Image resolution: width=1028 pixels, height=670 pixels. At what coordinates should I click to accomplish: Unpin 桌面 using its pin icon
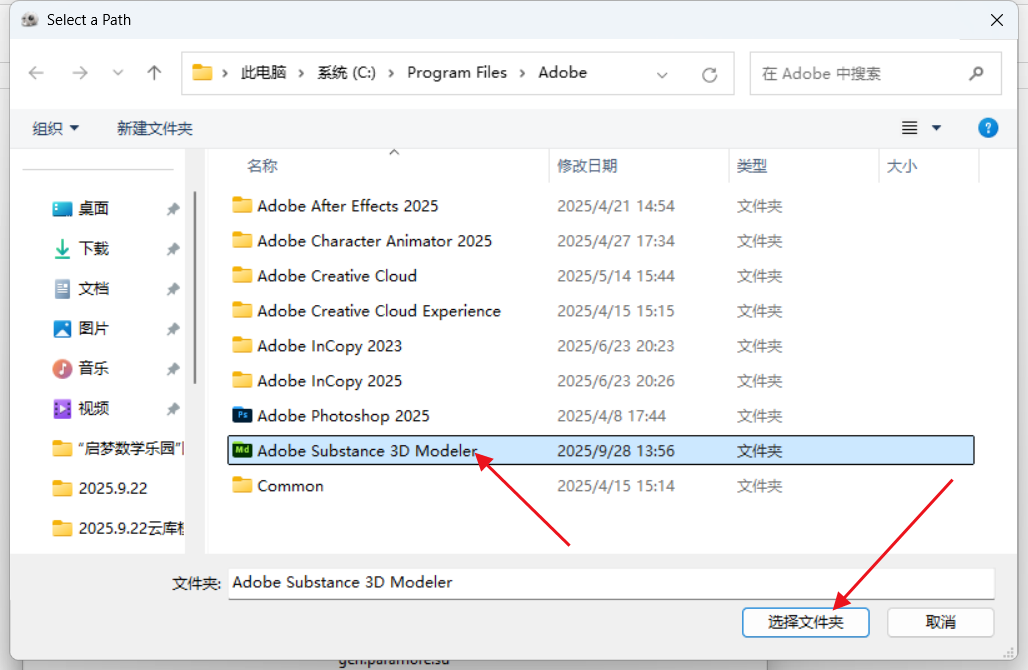click(172, 209)
